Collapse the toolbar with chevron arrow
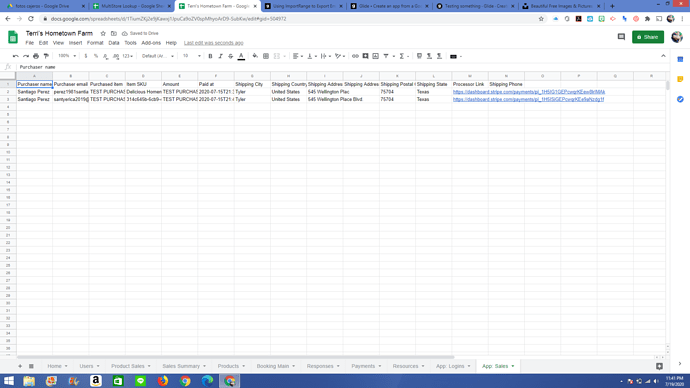The image size is (690, 388). click(663, 56)
